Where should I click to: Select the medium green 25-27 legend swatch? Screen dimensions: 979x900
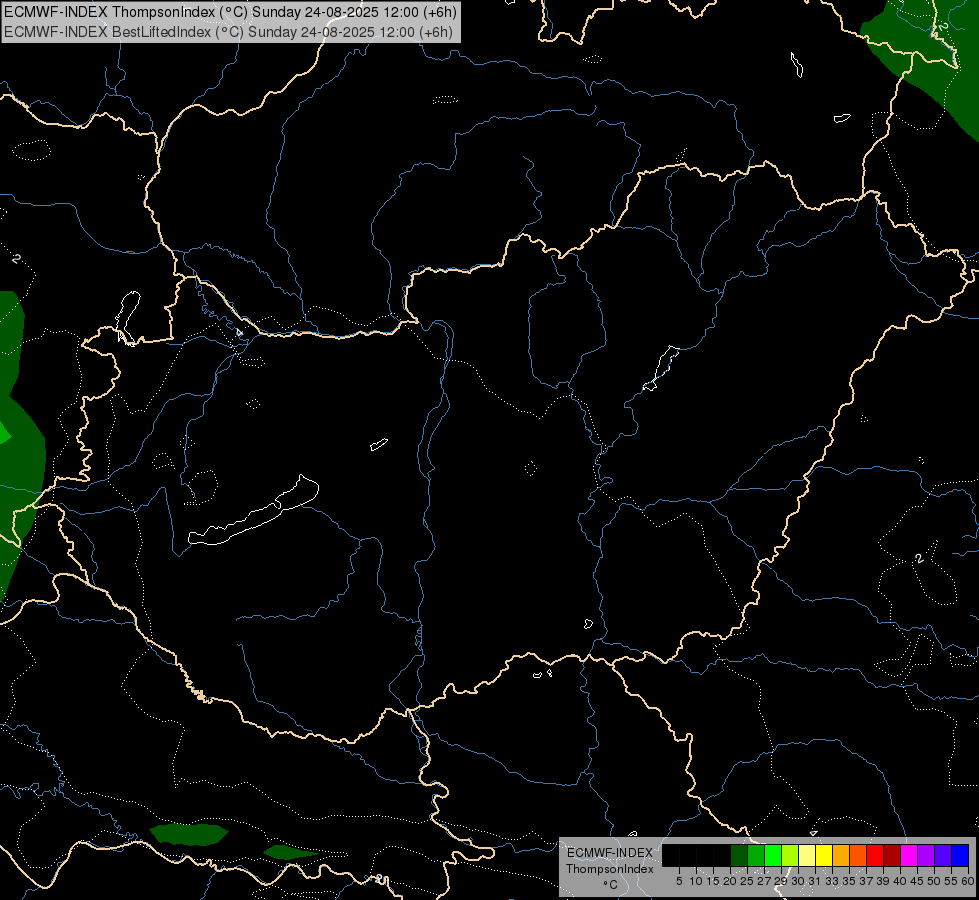756,855
